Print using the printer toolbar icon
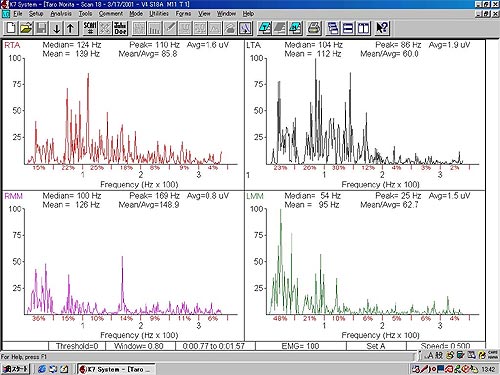The image size is (500, 375). pos(314,28)
